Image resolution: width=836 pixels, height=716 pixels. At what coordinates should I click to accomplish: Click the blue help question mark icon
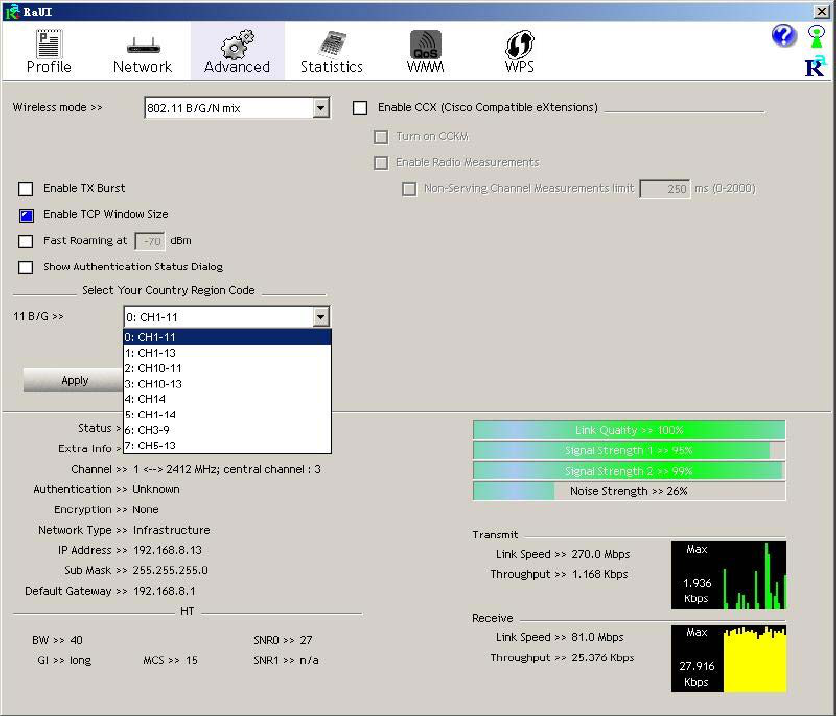[784, 36]
